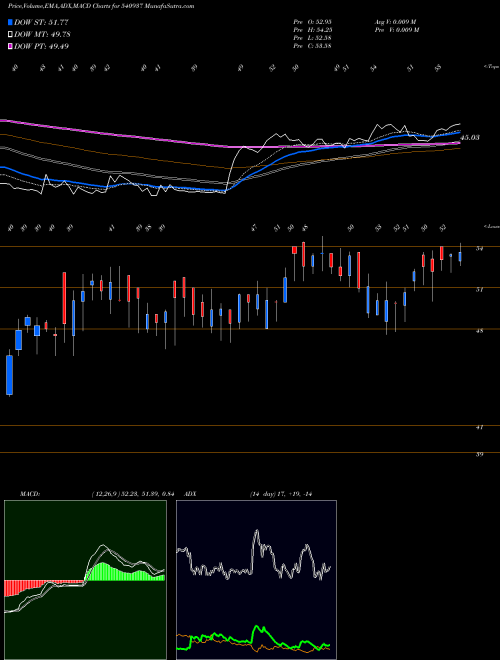Click the 'Pre V: 0.009 M' value
Screen dimensions: 500x660
point(397,30)
